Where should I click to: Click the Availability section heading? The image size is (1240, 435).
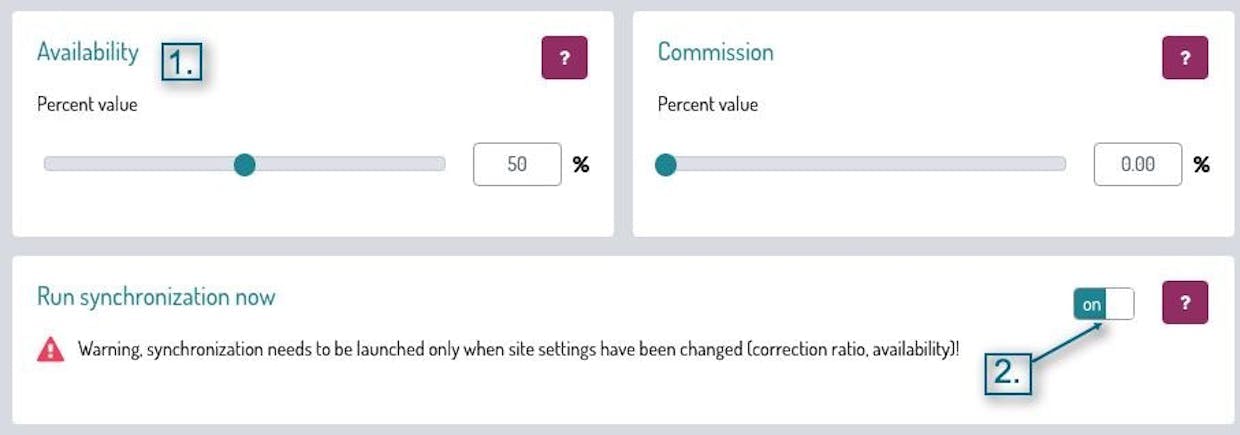88,52
